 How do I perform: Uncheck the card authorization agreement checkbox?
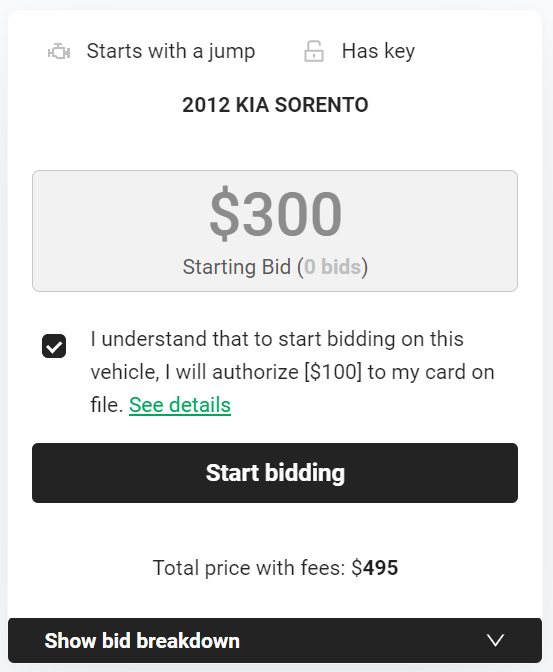(54, 346)
